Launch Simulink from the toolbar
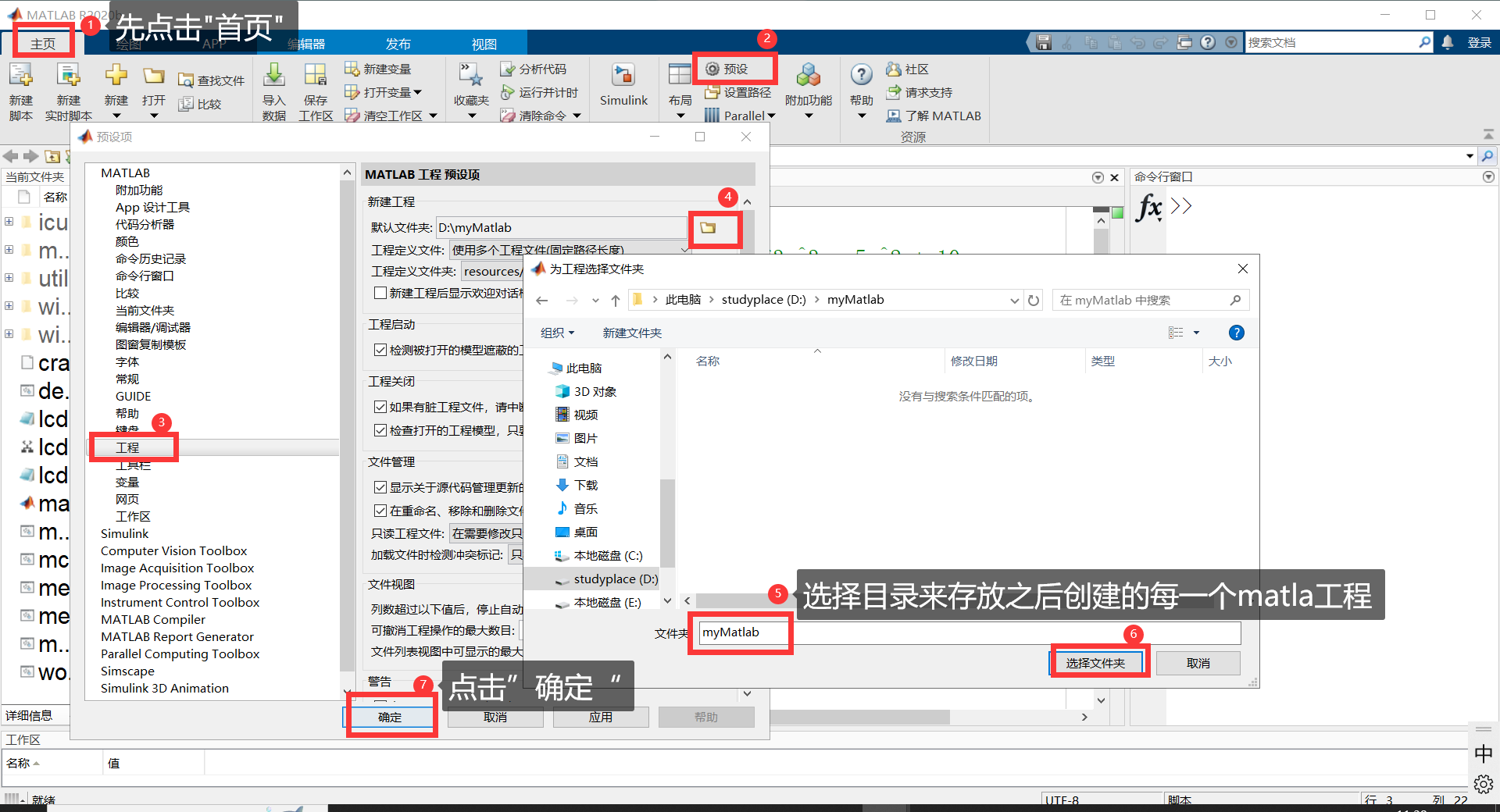 [623, 86]
